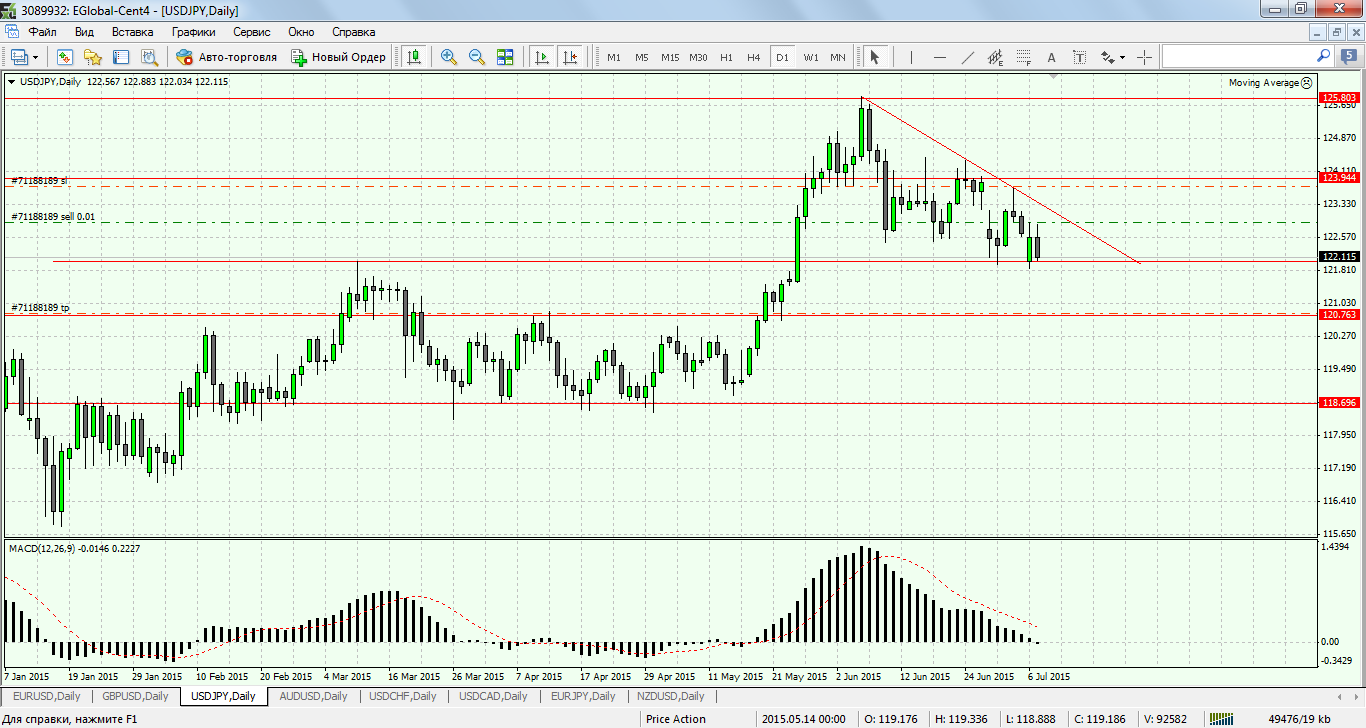The width and height of the screenshot is (1366, 728).
Task: Open the Navigator panel
Action: pos(93,57)
